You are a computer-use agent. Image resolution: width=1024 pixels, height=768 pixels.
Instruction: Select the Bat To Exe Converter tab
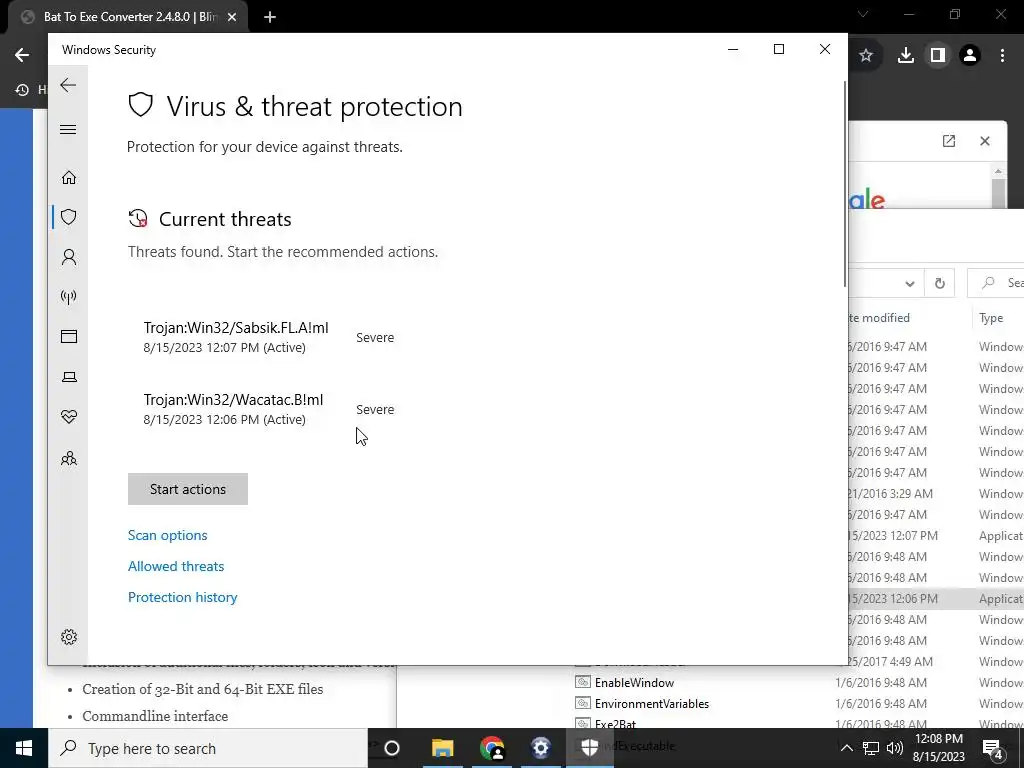coord(127,17)
